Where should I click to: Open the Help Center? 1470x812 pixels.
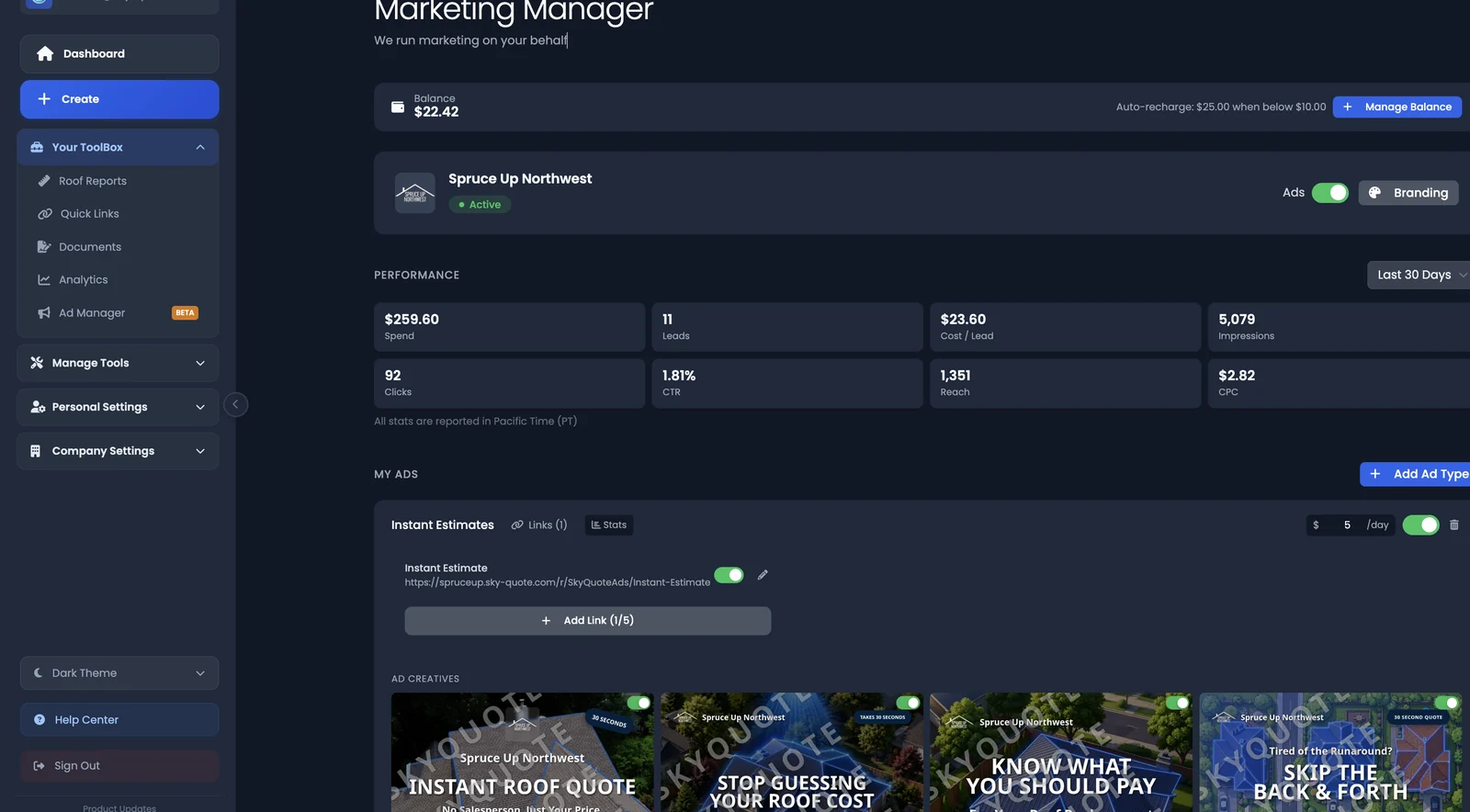[x=119, y=720]
